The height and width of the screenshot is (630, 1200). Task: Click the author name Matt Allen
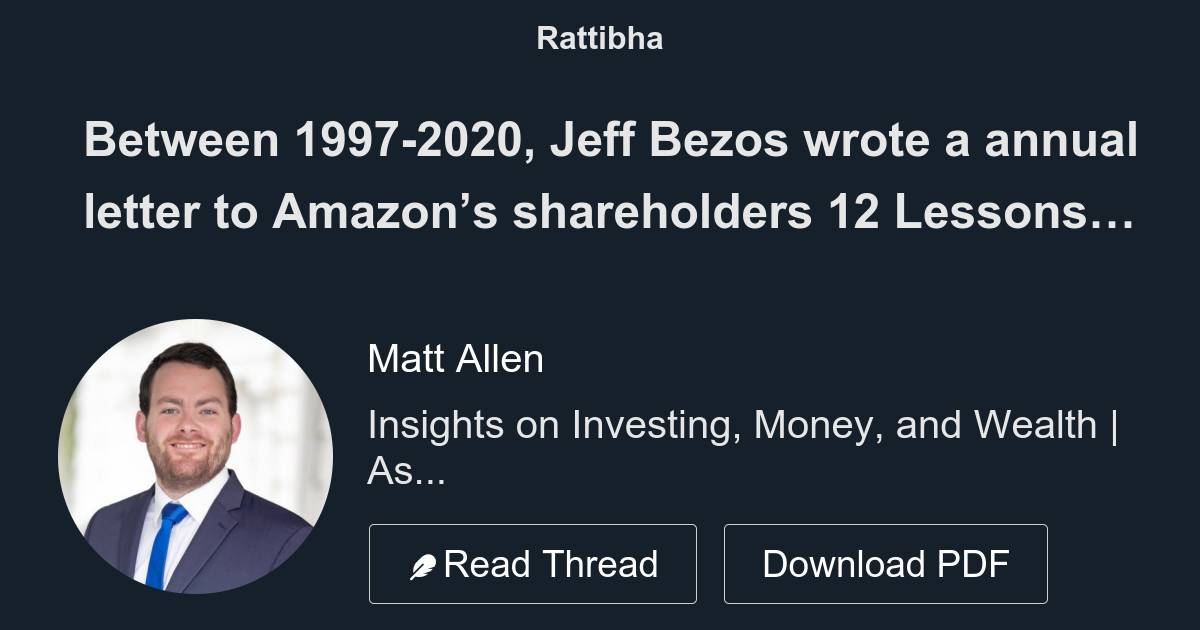[455, 358]
